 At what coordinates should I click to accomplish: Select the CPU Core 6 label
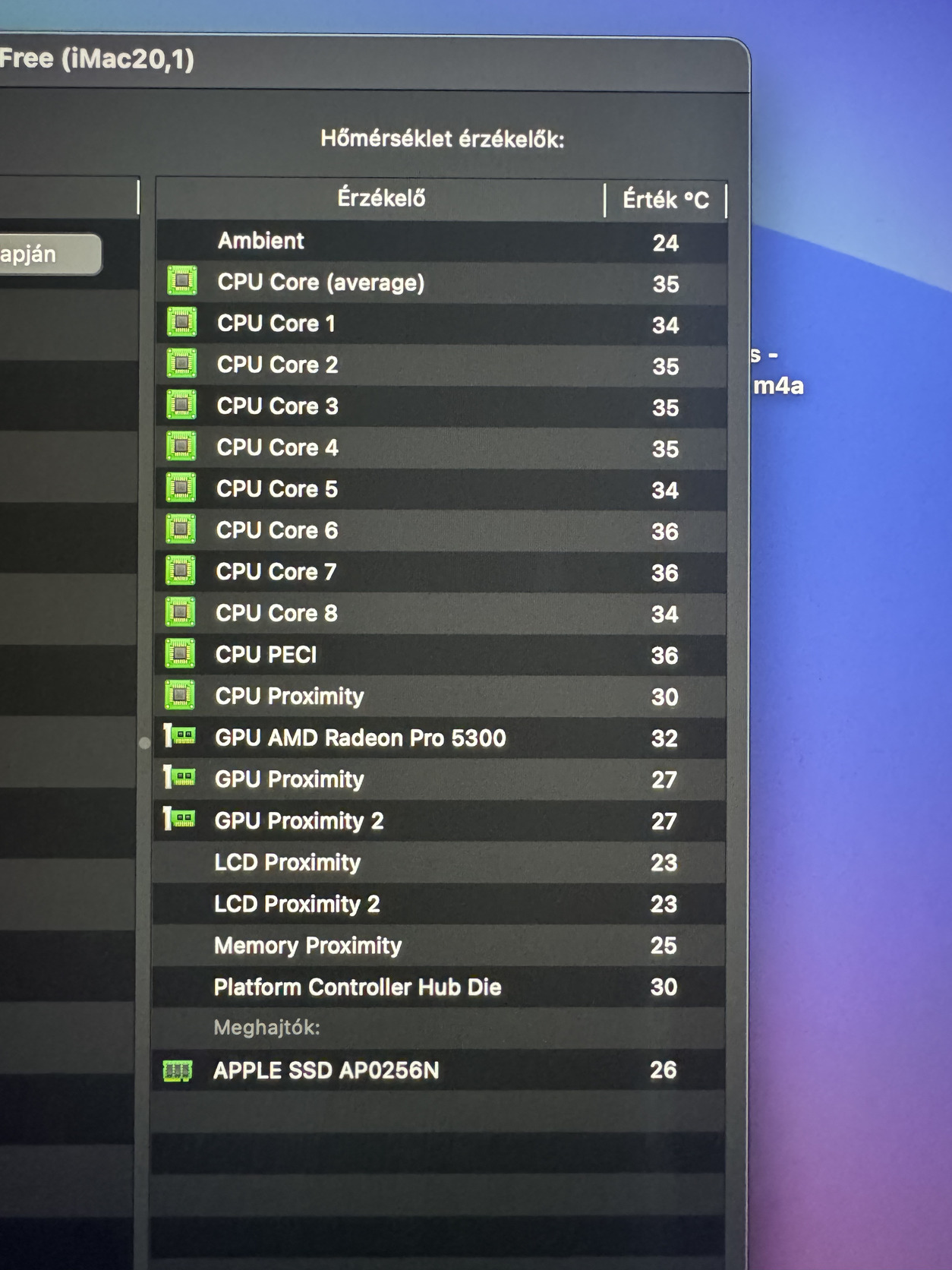tap(276, 530)
